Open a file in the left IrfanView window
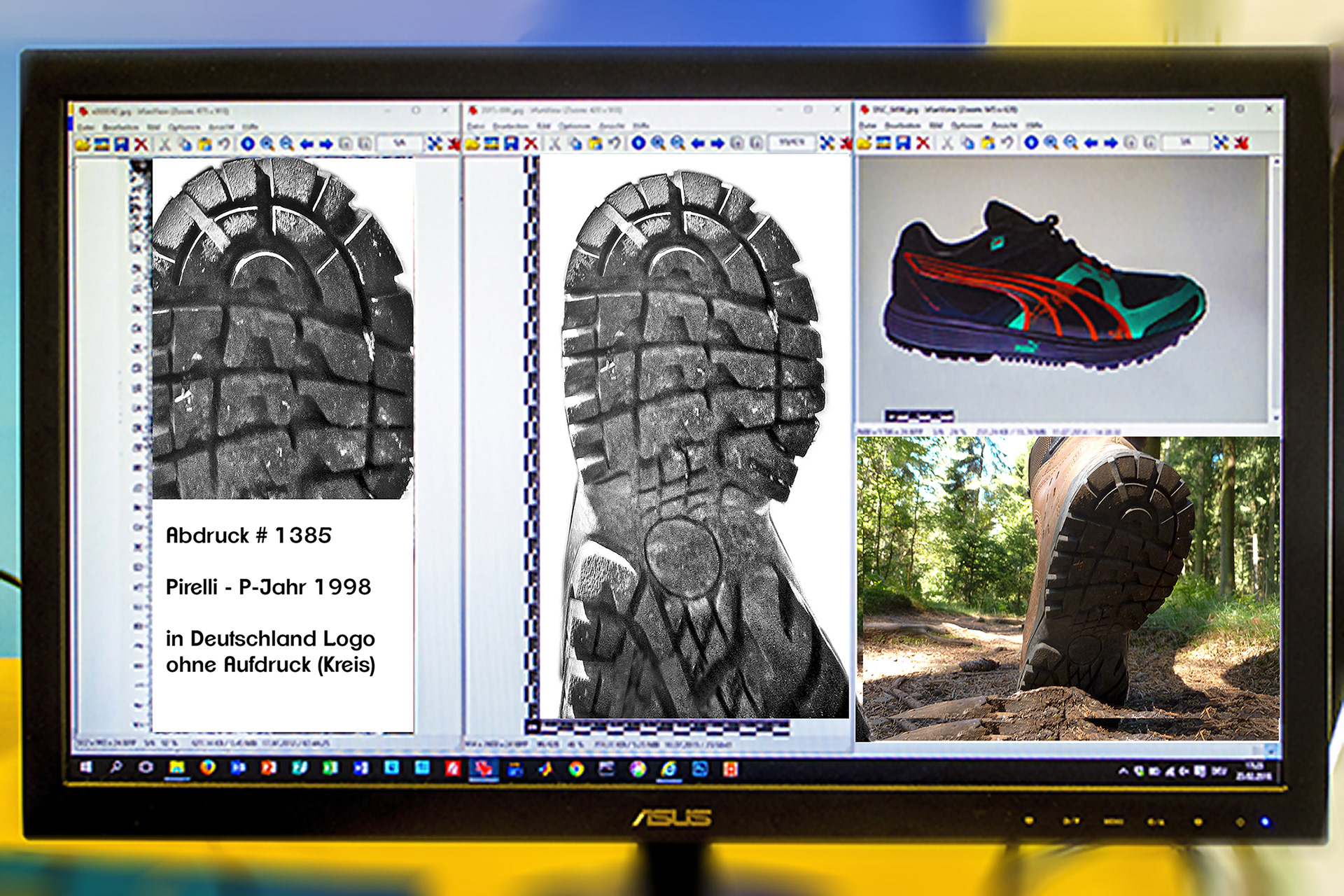The height and width of the screenshot is (896, 1344). [83, 144]
